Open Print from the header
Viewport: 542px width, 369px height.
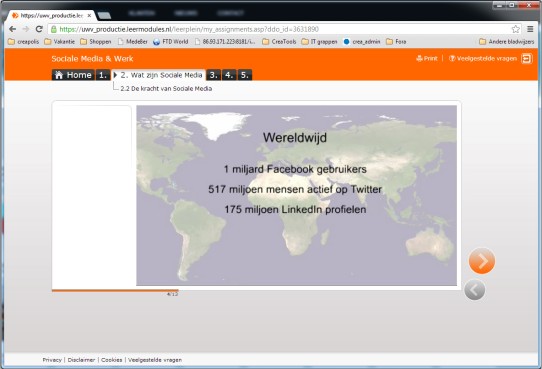[427, 58]
